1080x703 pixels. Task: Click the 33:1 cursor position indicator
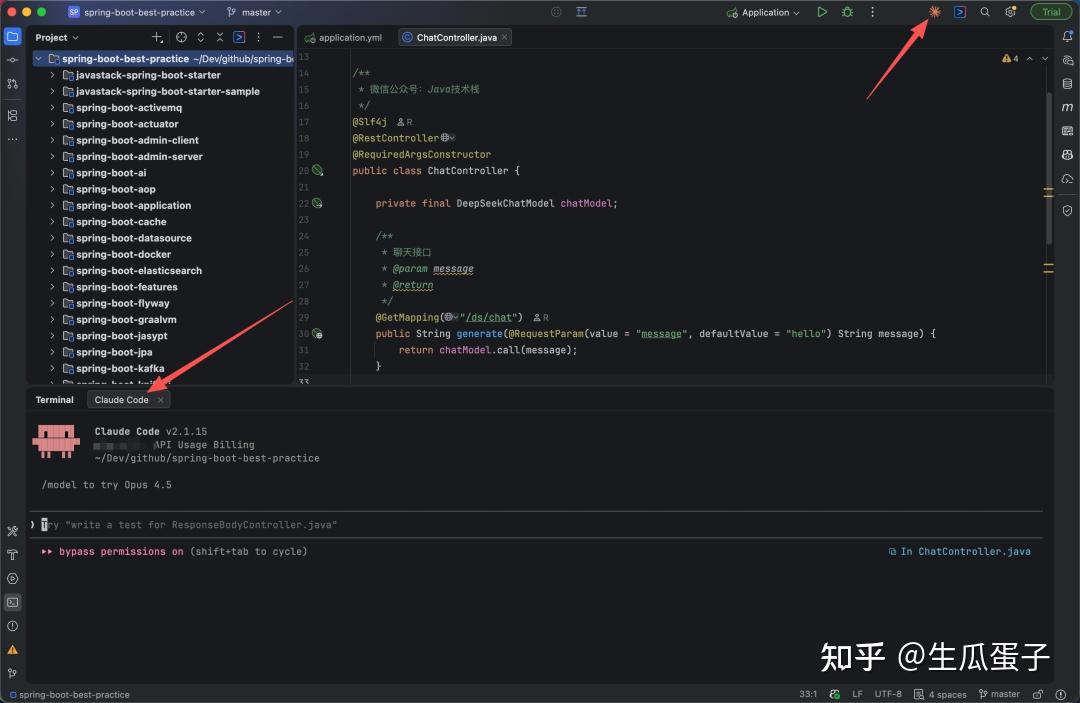[808, 694]
